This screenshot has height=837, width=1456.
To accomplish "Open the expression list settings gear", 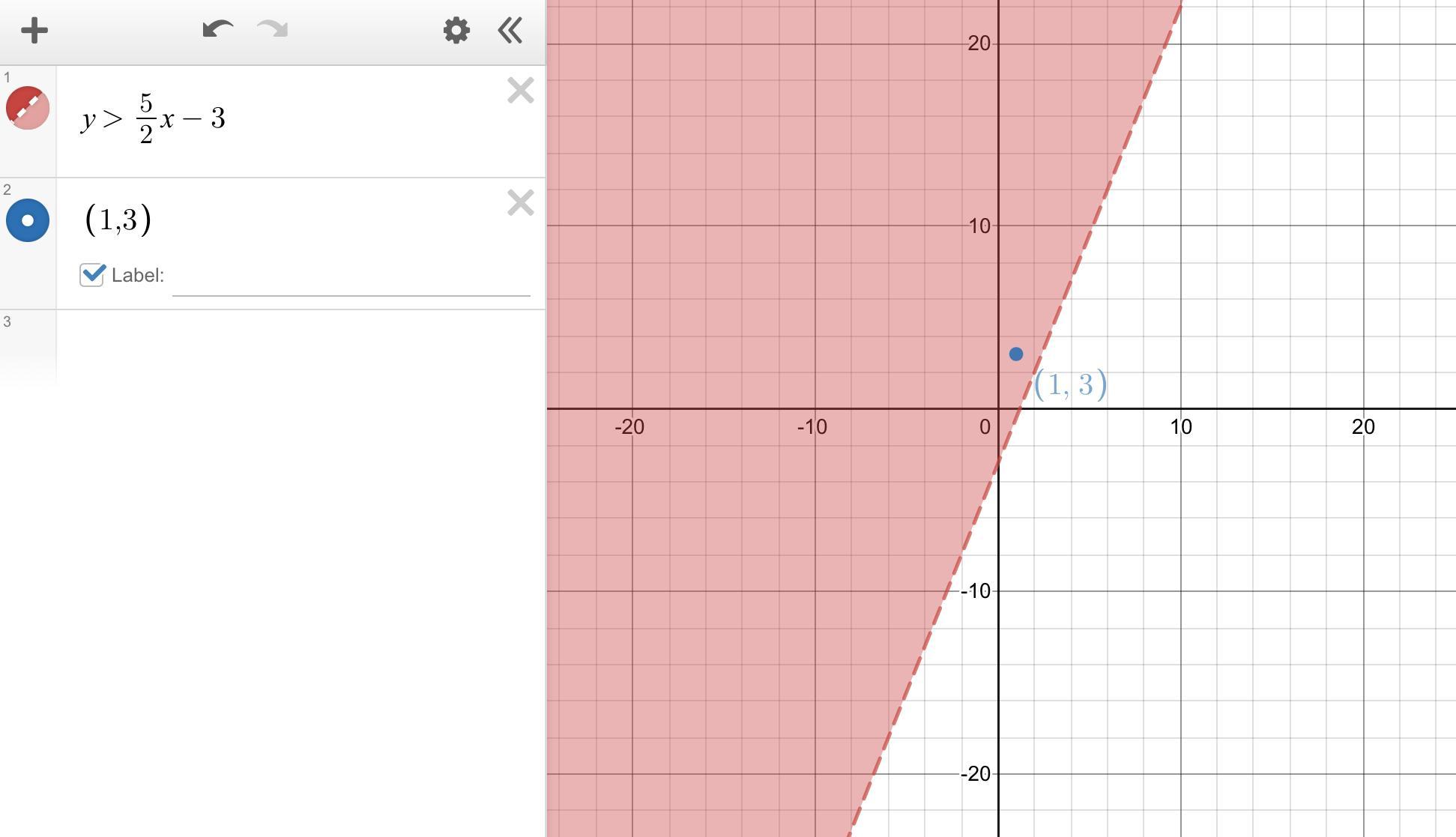I will 456,31.
